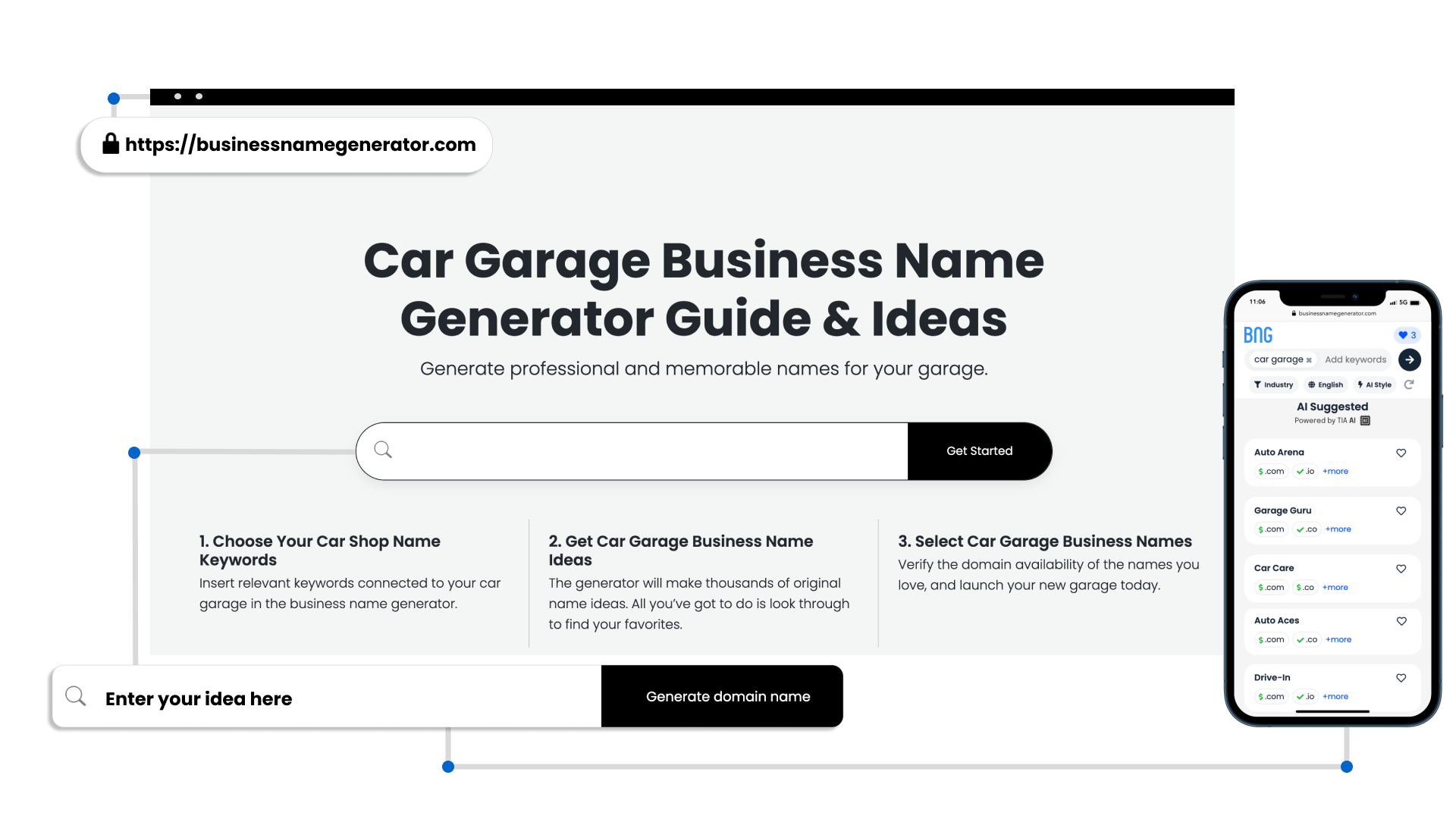Expand the $.com dropdown for Auto Arena

(x=1270, y=471)
